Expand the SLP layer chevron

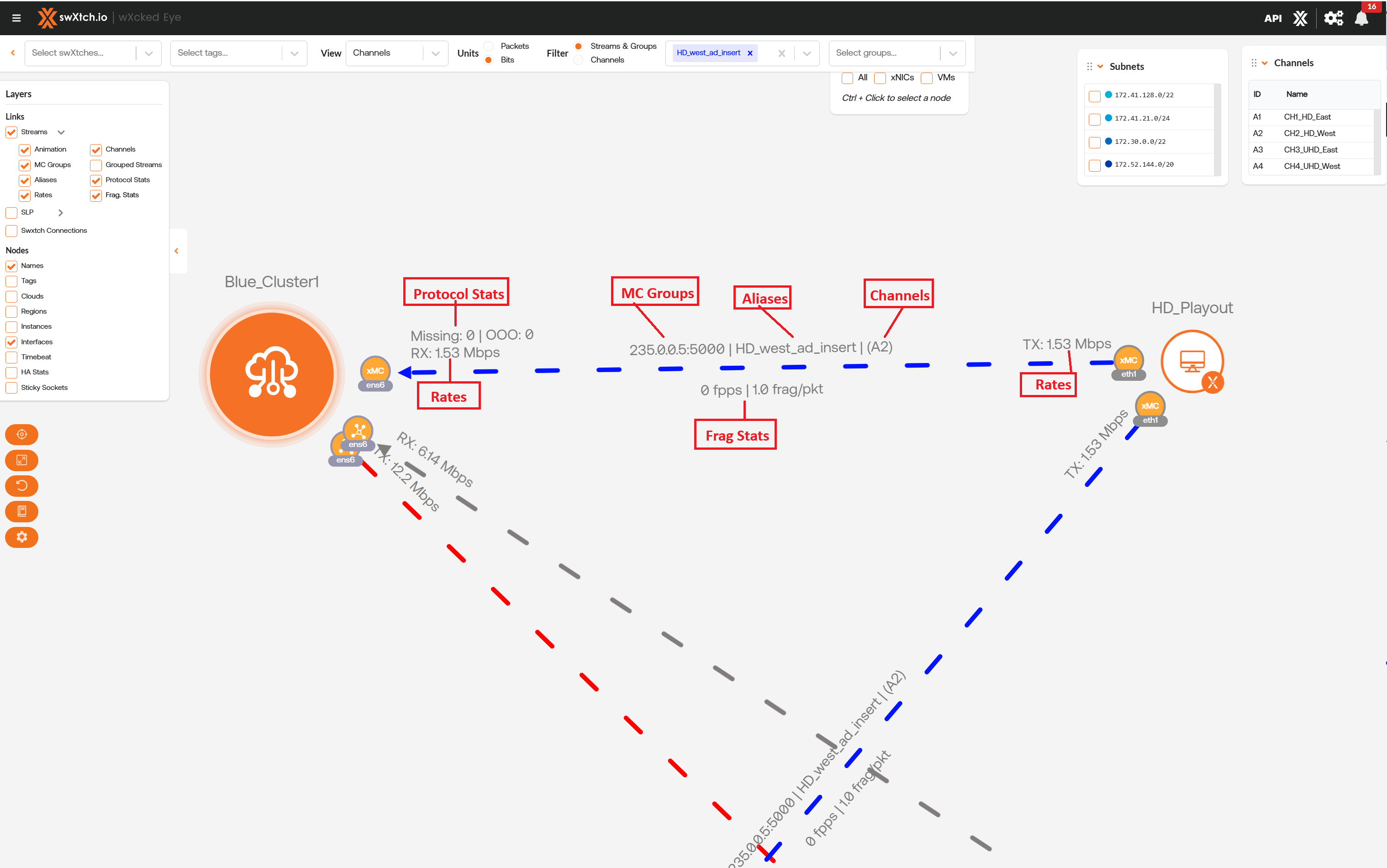coord(61,212)
